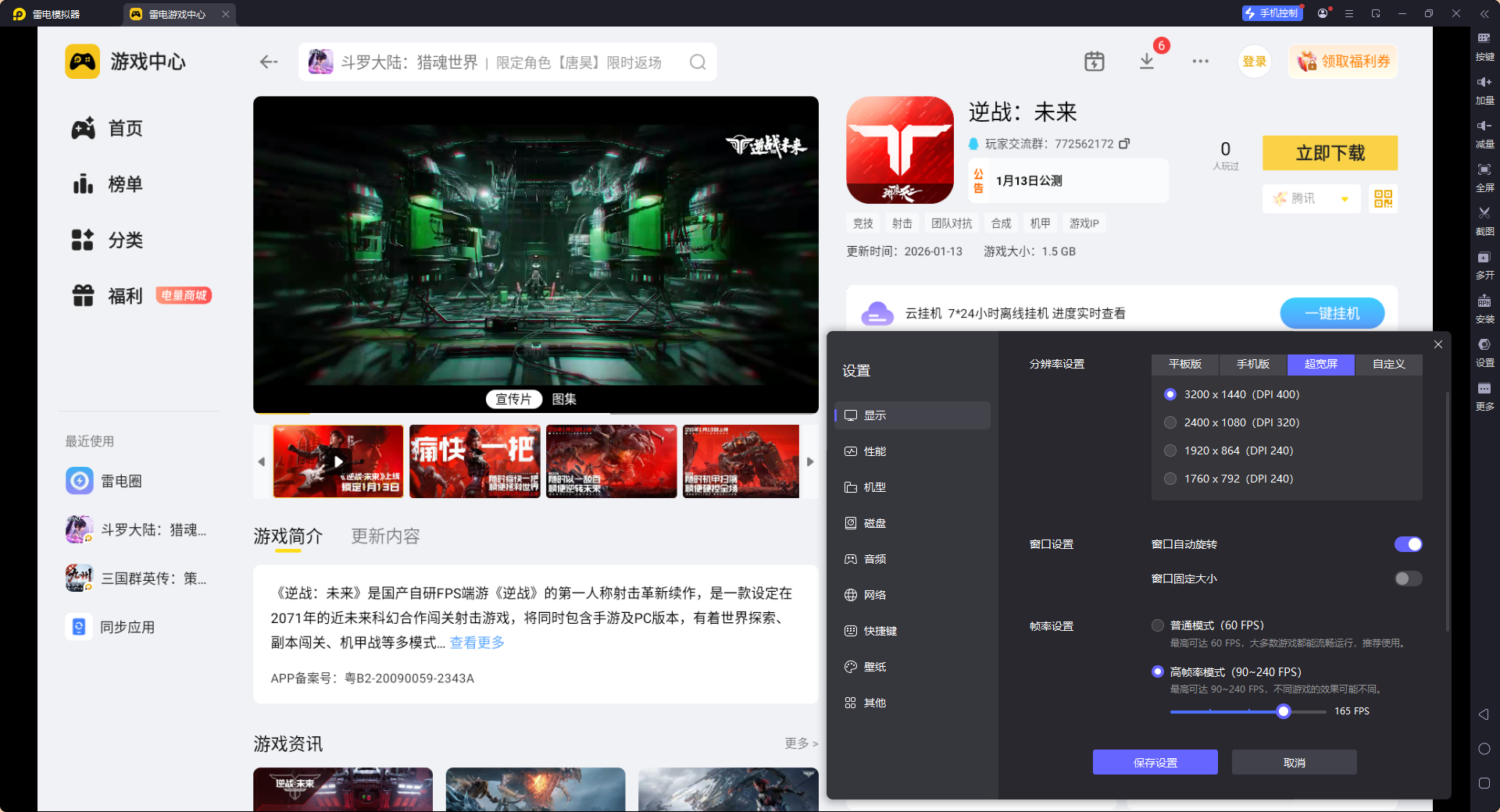Click the 保存设置 button
Viewport: 1500px width, 812px height.
coord(1155,762)
